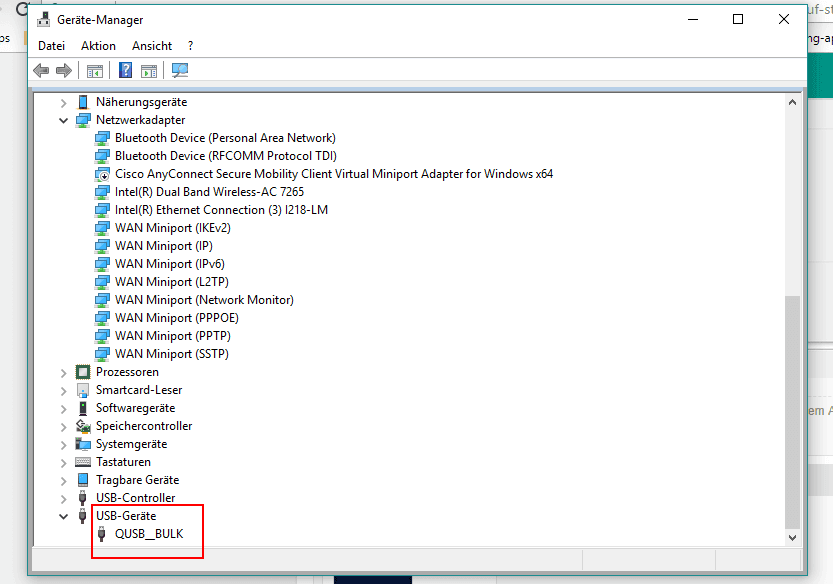Image resolution: width=833 pixels, height=584 pixels.
Task: Click the Softwaregeräte icon
Action: coord(83,408)
